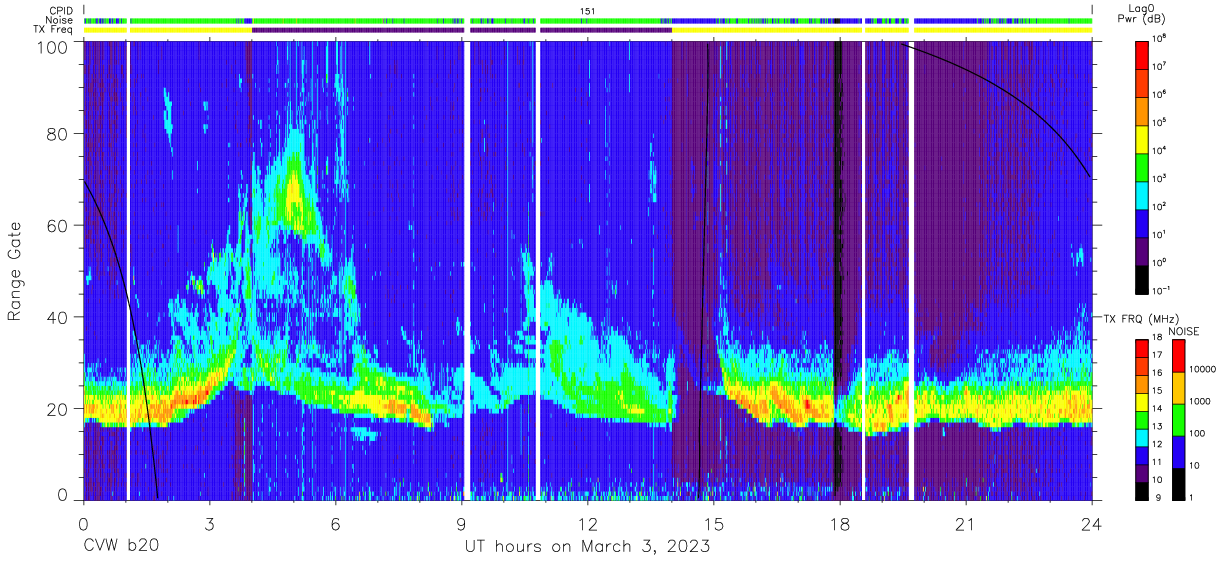
Task: Click the '100' tick on Range Gate axis
Action: click(x=54, y=47)
